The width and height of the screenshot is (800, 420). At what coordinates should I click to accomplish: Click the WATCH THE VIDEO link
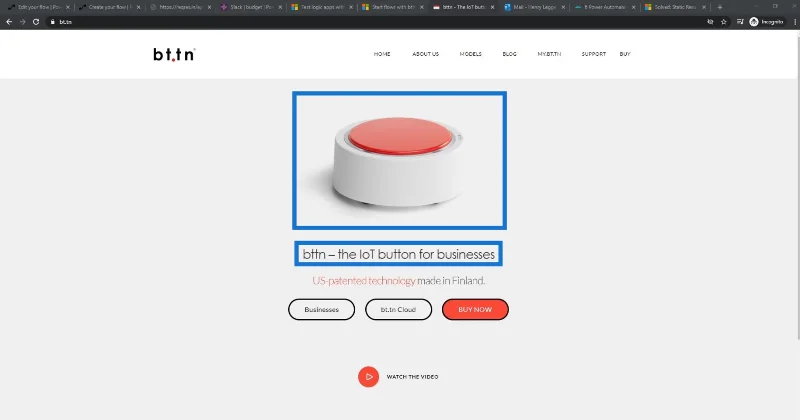[412, 377]
